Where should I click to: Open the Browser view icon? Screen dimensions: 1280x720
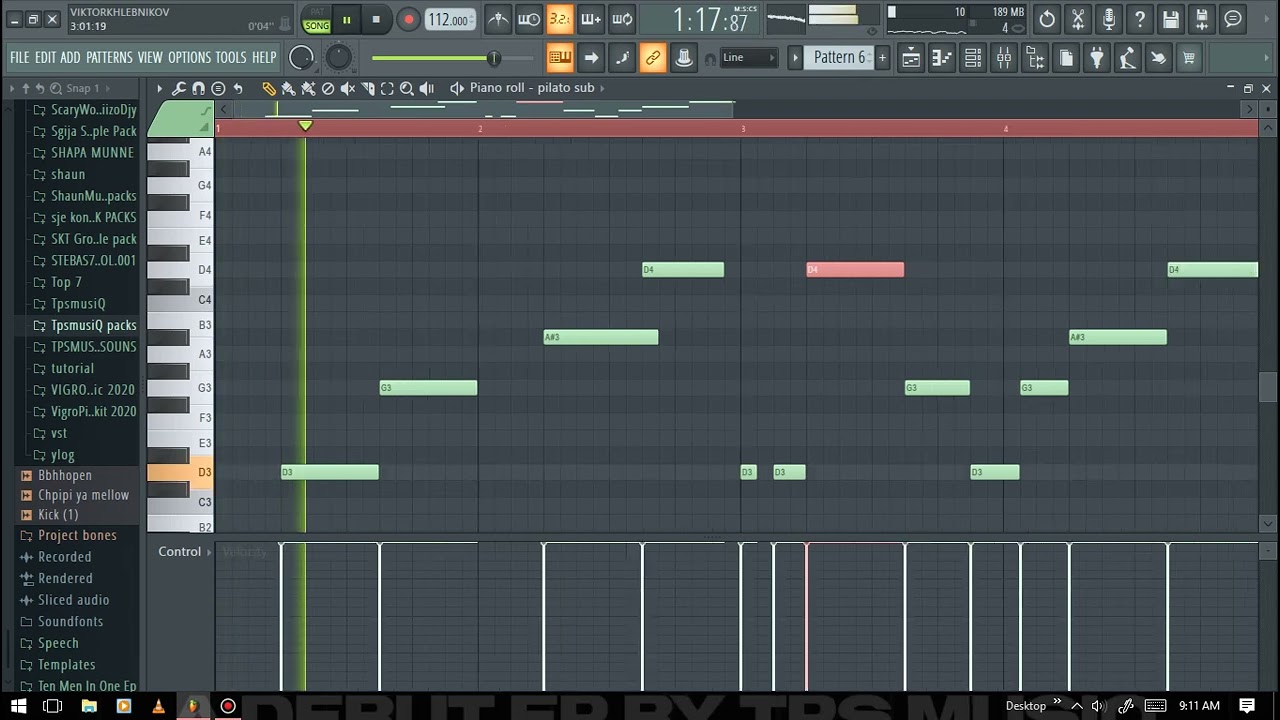(1035, 58)
